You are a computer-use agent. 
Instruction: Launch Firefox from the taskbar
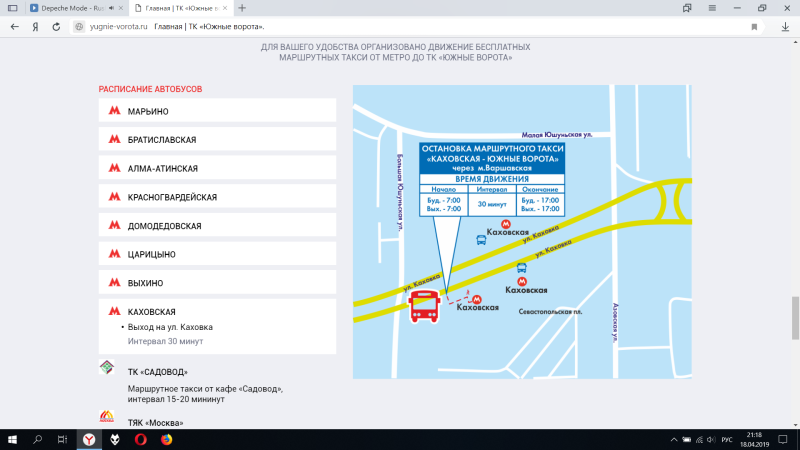tap(166, 439)
